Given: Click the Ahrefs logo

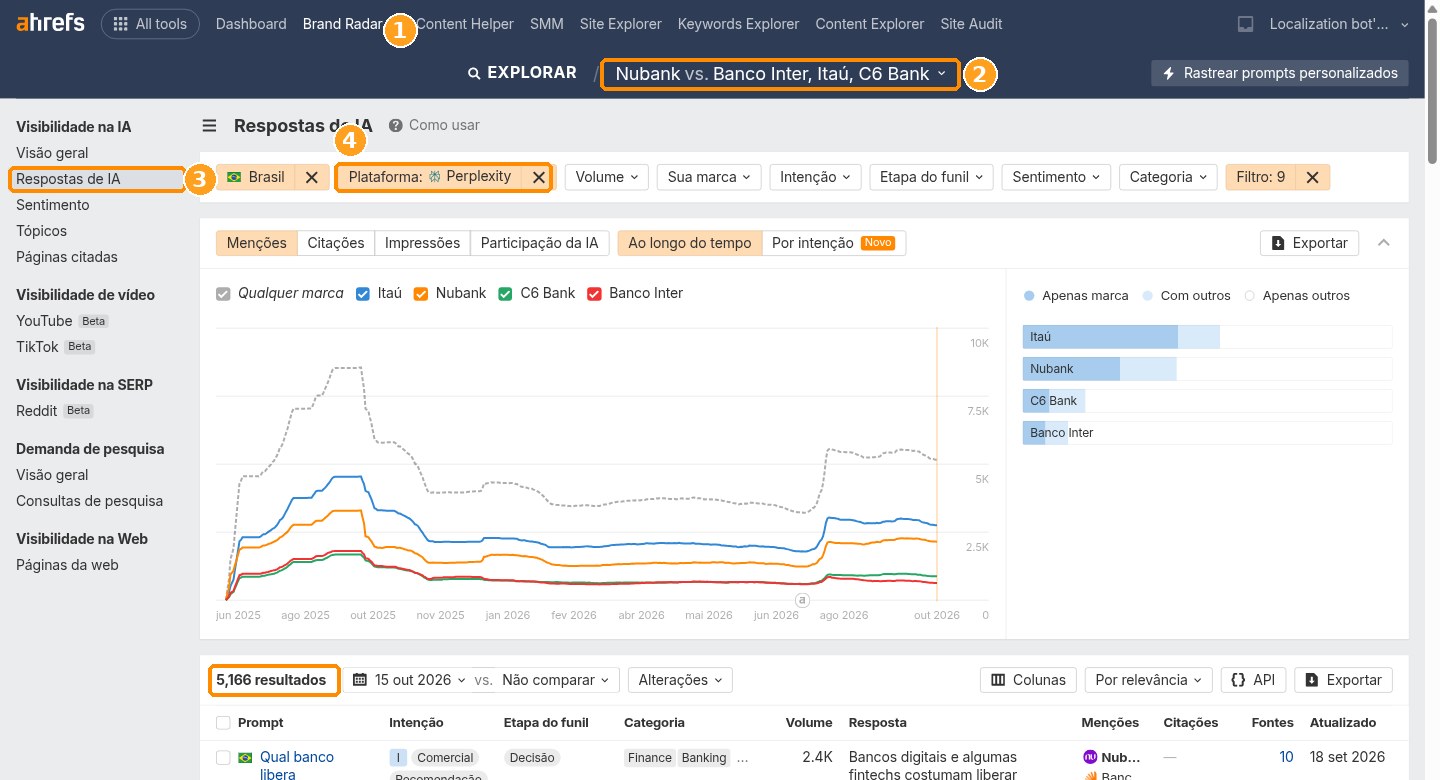Looking at the screenshot, I should [50, 24].
